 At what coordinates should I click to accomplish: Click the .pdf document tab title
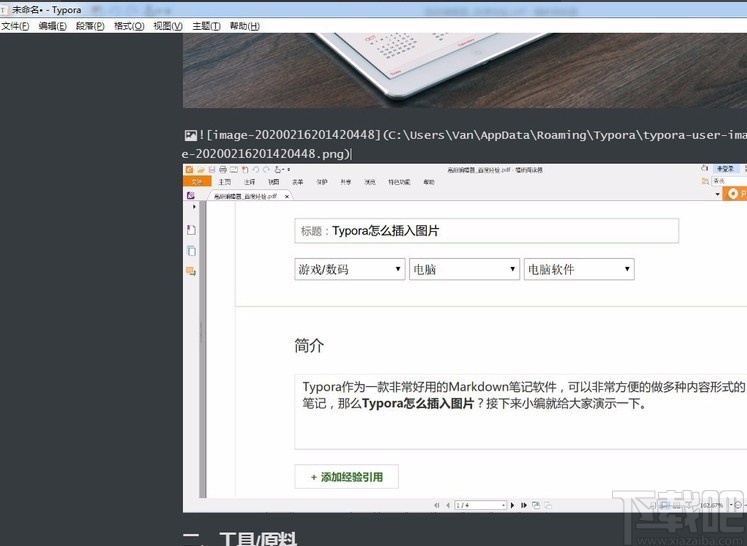coord(245,196)
